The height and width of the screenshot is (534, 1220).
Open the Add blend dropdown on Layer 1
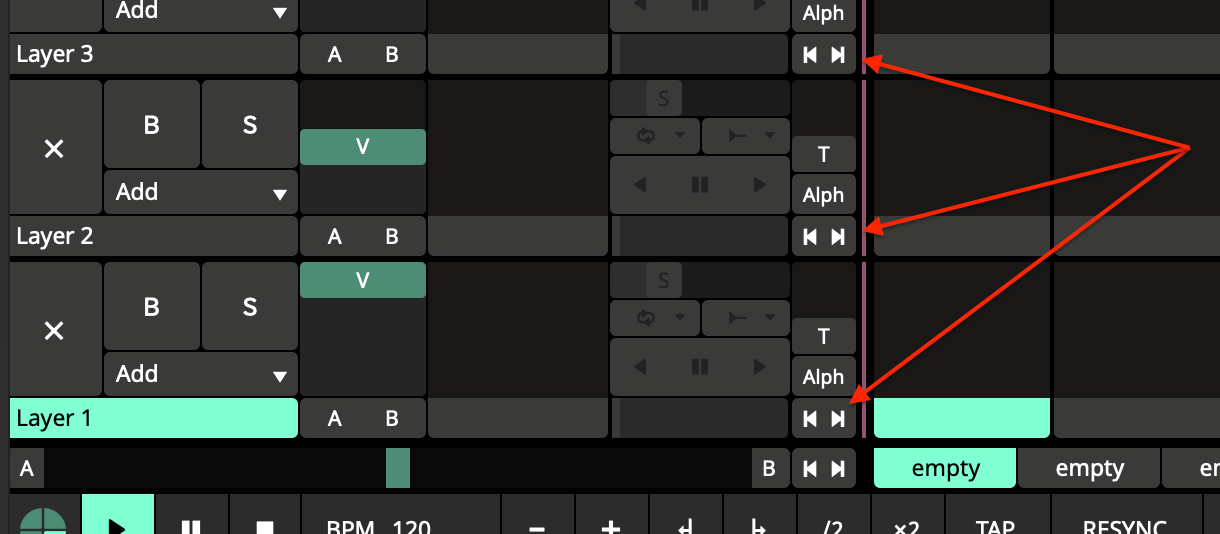pyautogui.click(x=200, y=374)
